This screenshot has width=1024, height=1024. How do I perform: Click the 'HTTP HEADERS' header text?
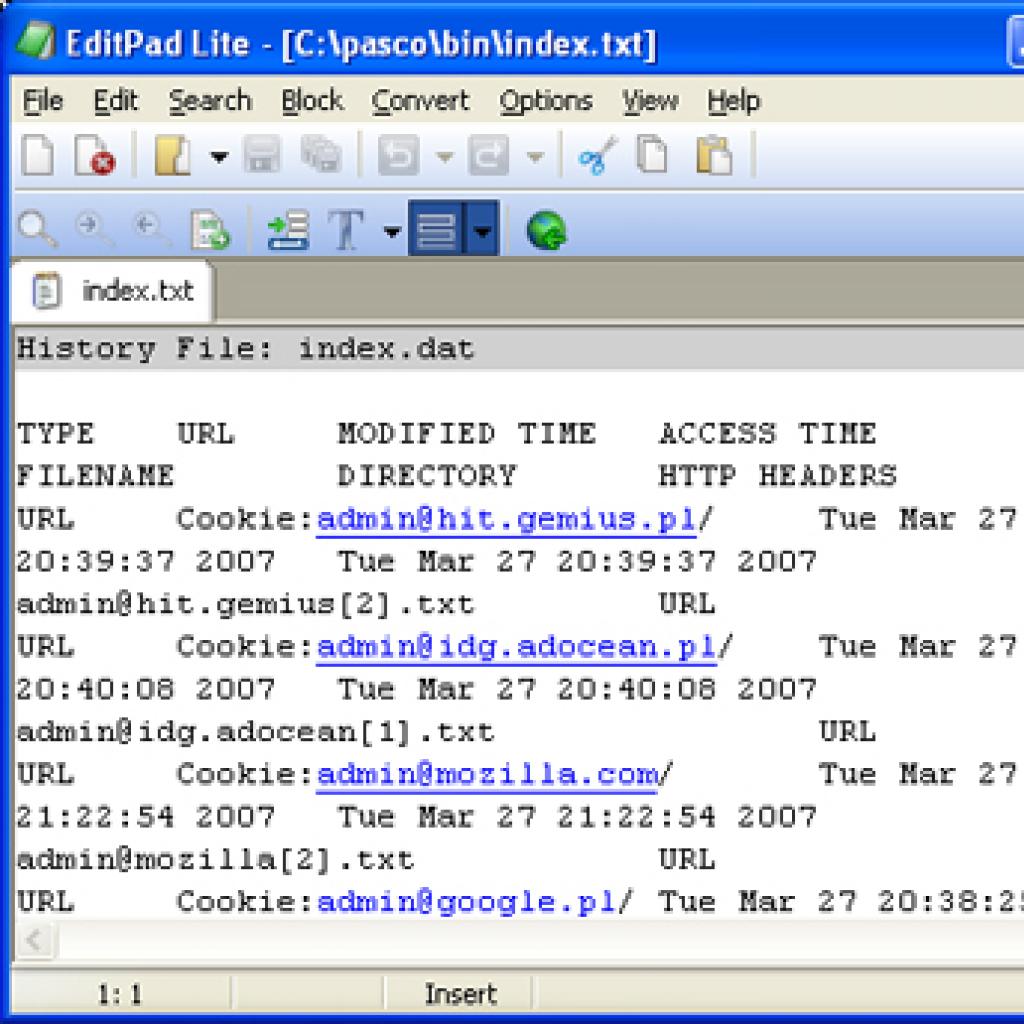click(777, 475)
